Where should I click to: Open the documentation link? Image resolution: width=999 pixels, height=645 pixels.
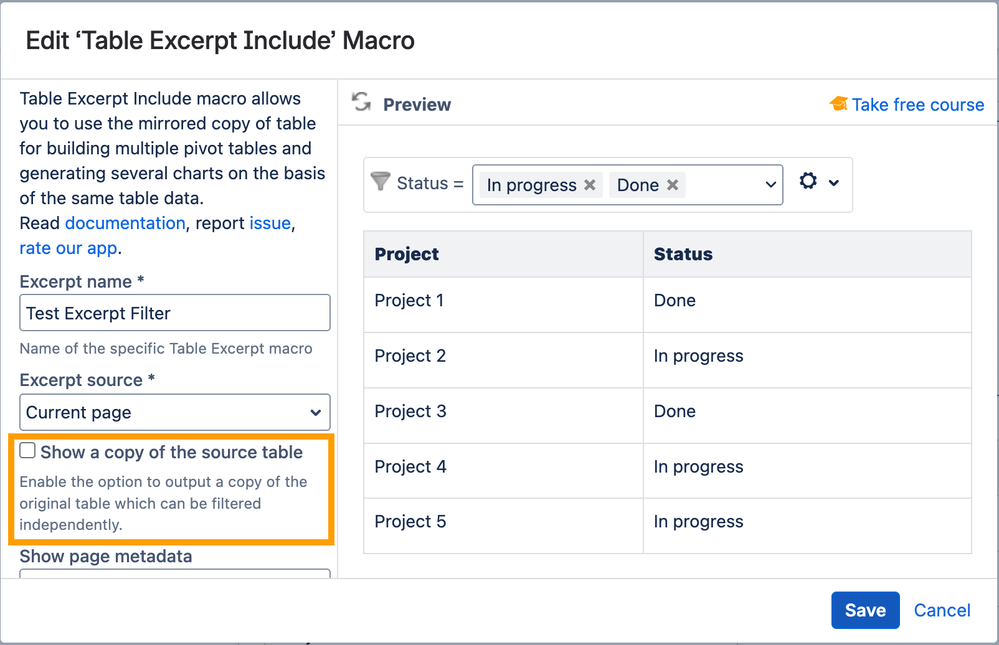125,223
